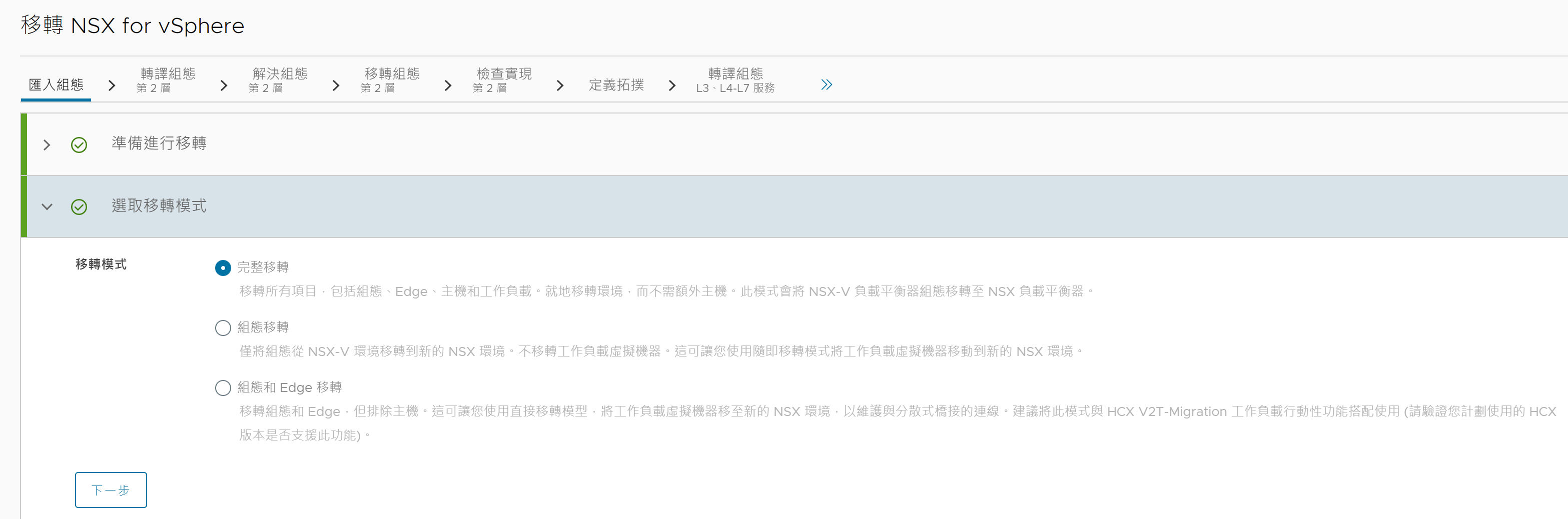This screenshot has width=1568, height=519.
Task: Click green check icon beside 準備進行移轉
Action: click(x=79, y=145)
